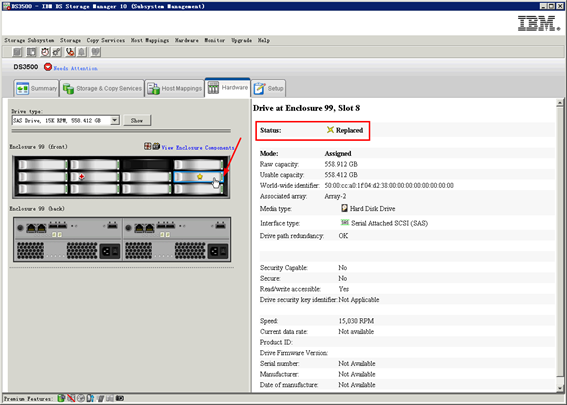Image resolution: width=567 pixels, height=405 pixels.
Task: Switch to the Setup tab
Action: [x=269, y=88]
